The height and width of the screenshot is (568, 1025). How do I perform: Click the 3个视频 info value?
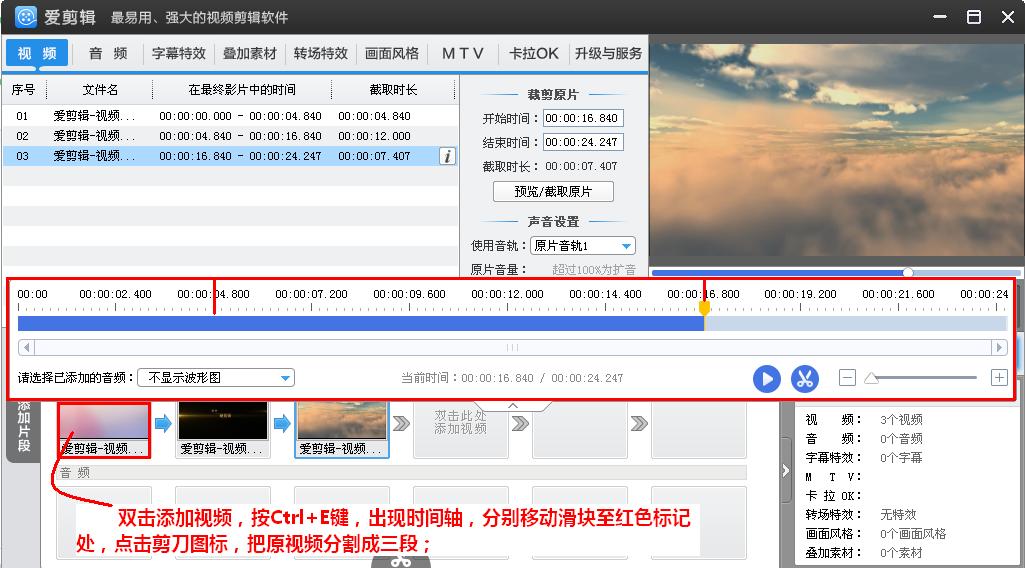(x=901, y=420)
